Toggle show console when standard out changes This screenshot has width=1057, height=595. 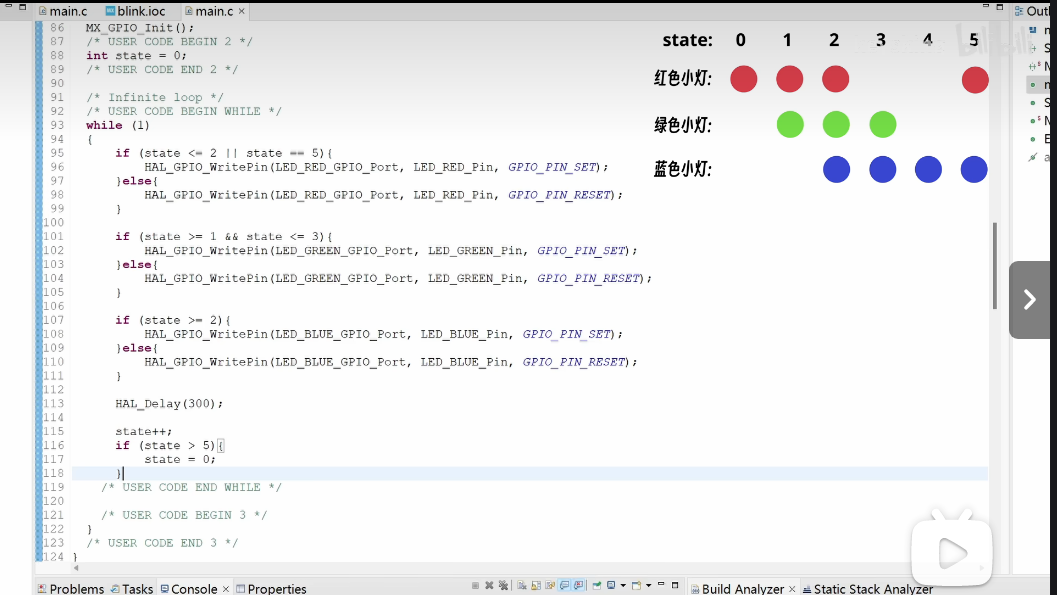(564, 586)
